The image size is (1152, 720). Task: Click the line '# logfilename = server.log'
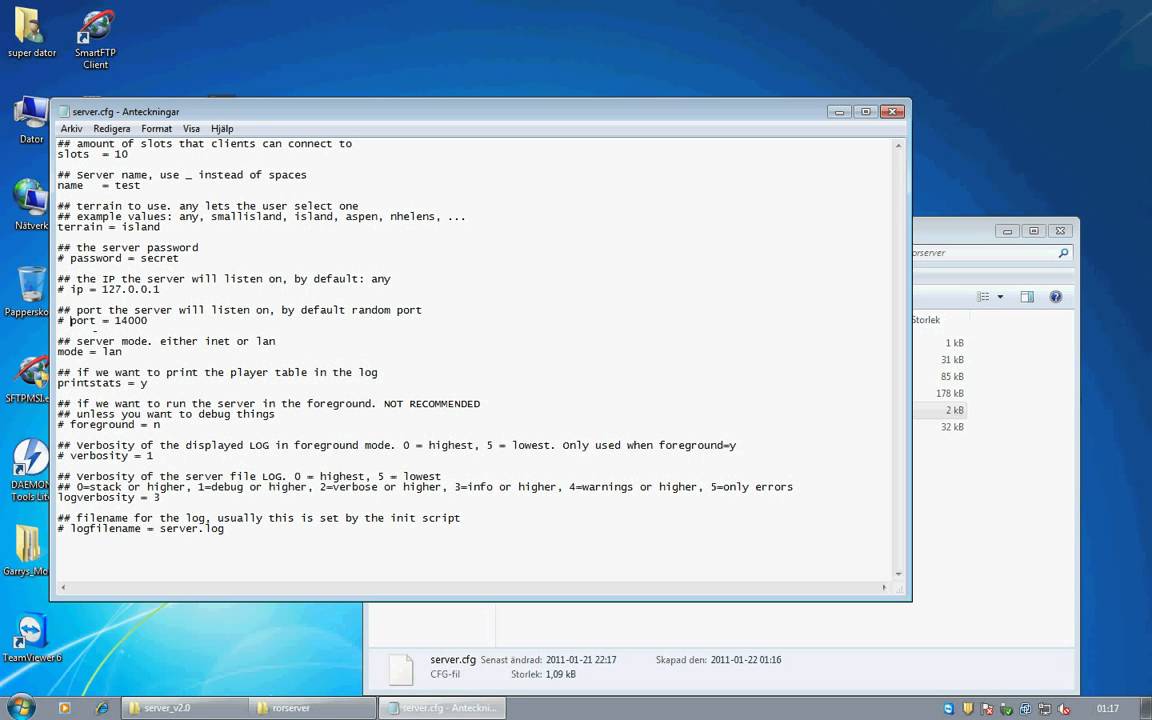pyautogui.click(x=140, y=529)
